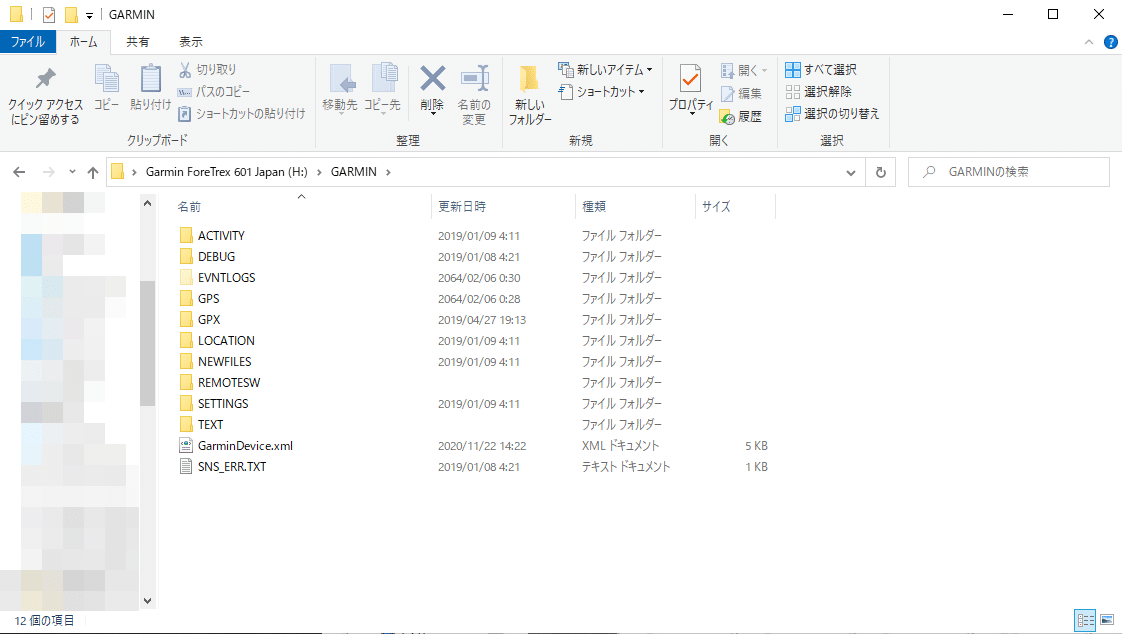Click the コピー (Copy) ribbon icon
Viewport: 1122px width, 634px height.
[107, 79]
